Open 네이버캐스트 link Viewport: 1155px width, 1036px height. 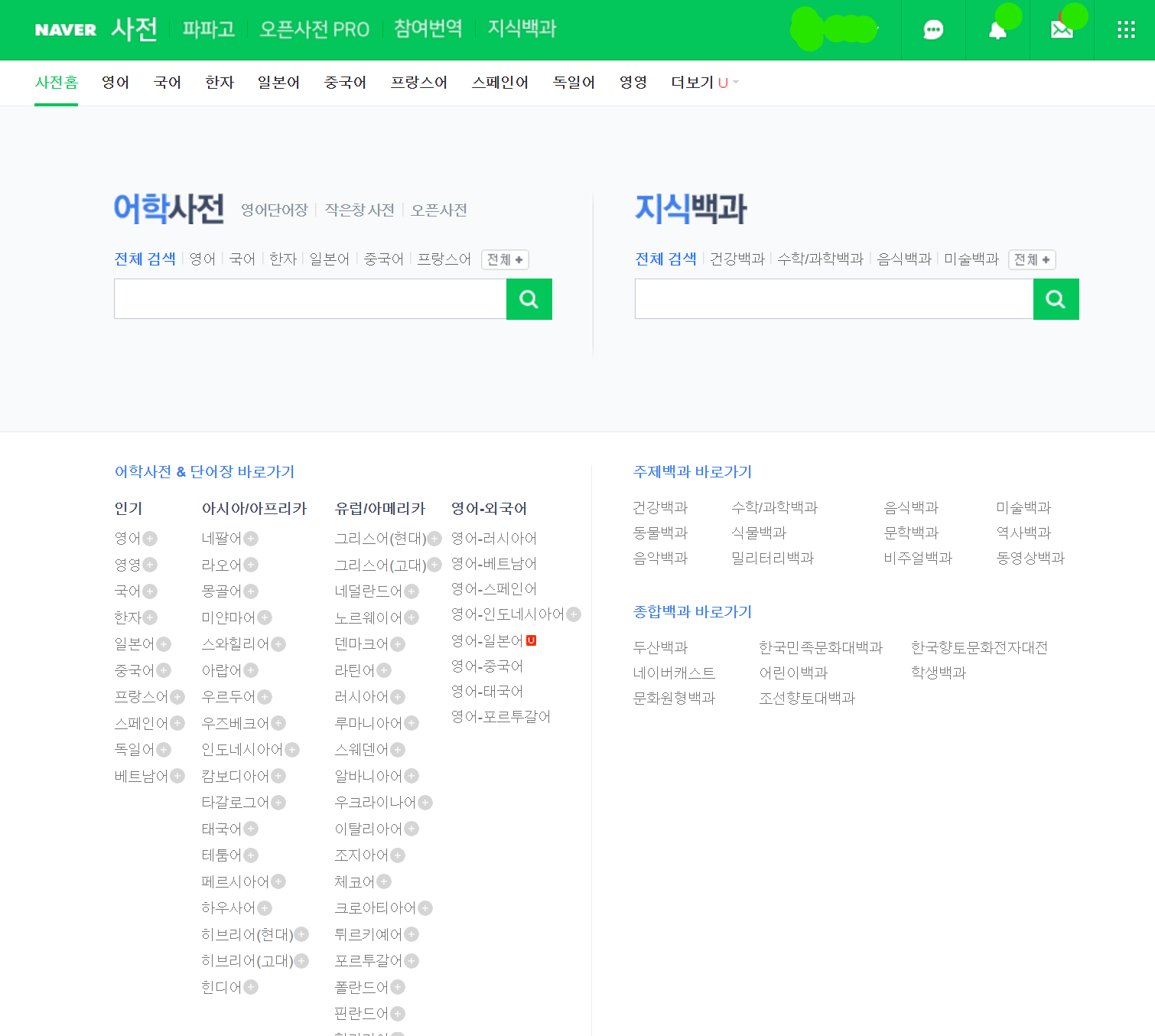[x=675, y=673]
